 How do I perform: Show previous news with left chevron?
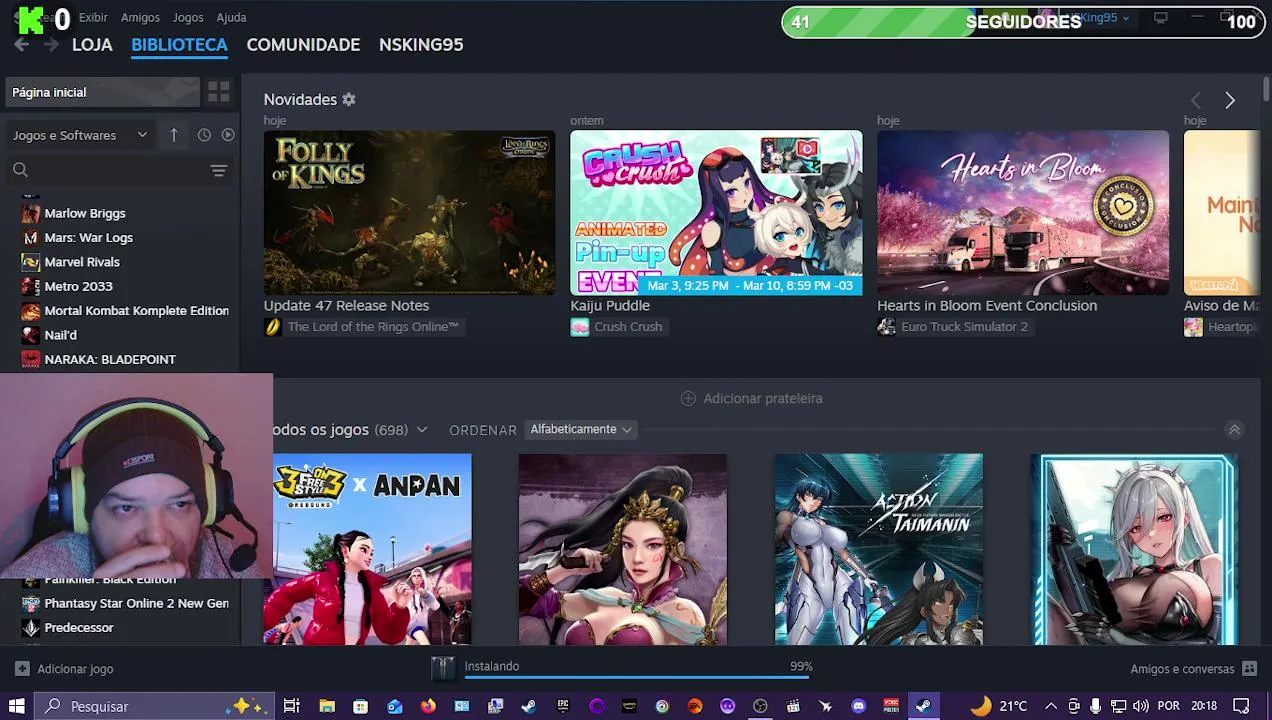pos(1195,100)
